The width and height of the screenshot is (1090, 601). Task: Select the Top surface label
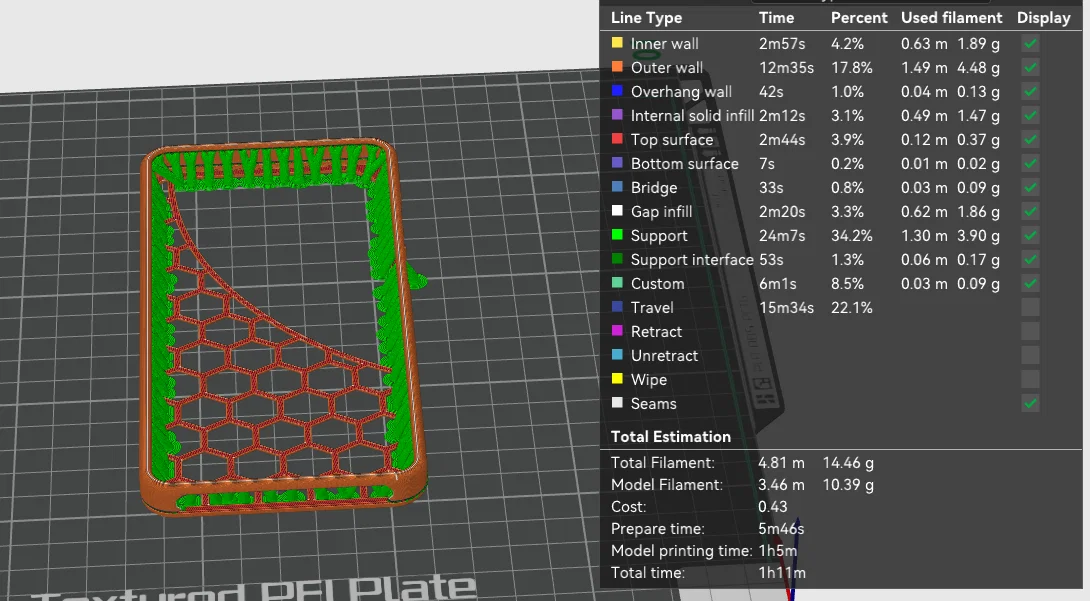[x=672, y=140]
